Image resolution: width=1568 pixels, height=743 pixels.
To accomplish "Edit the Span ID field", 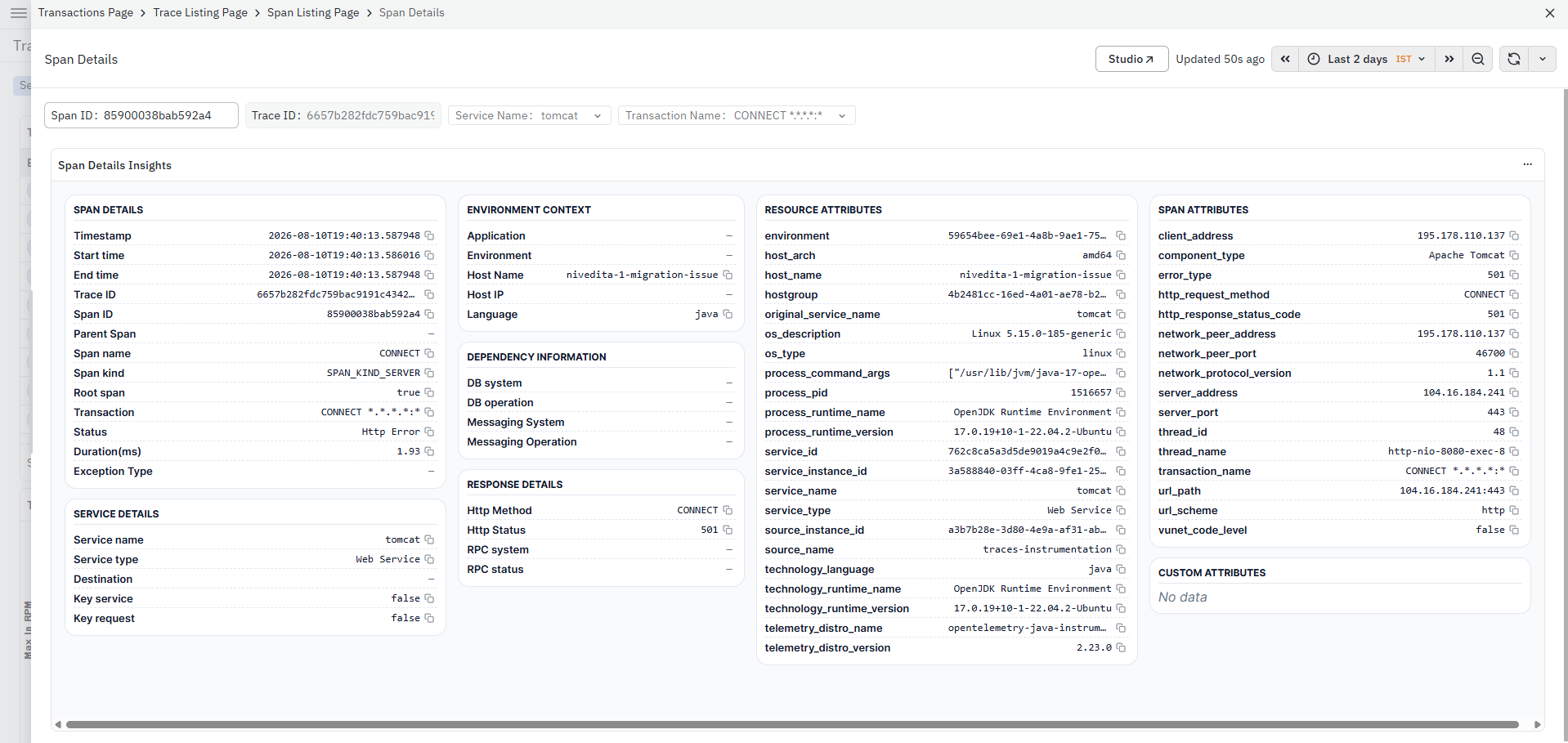I will pos(141,115).
